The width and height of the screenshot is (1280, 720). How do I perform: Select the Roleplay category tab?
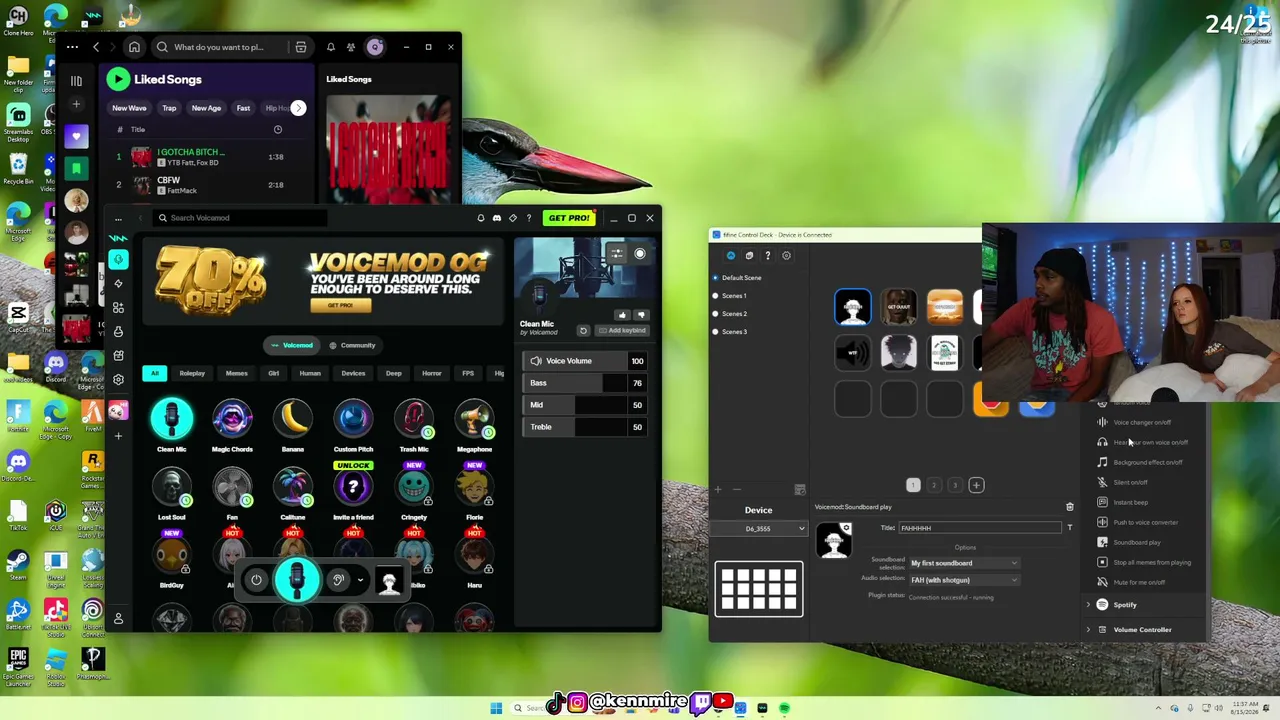point(192,374)
